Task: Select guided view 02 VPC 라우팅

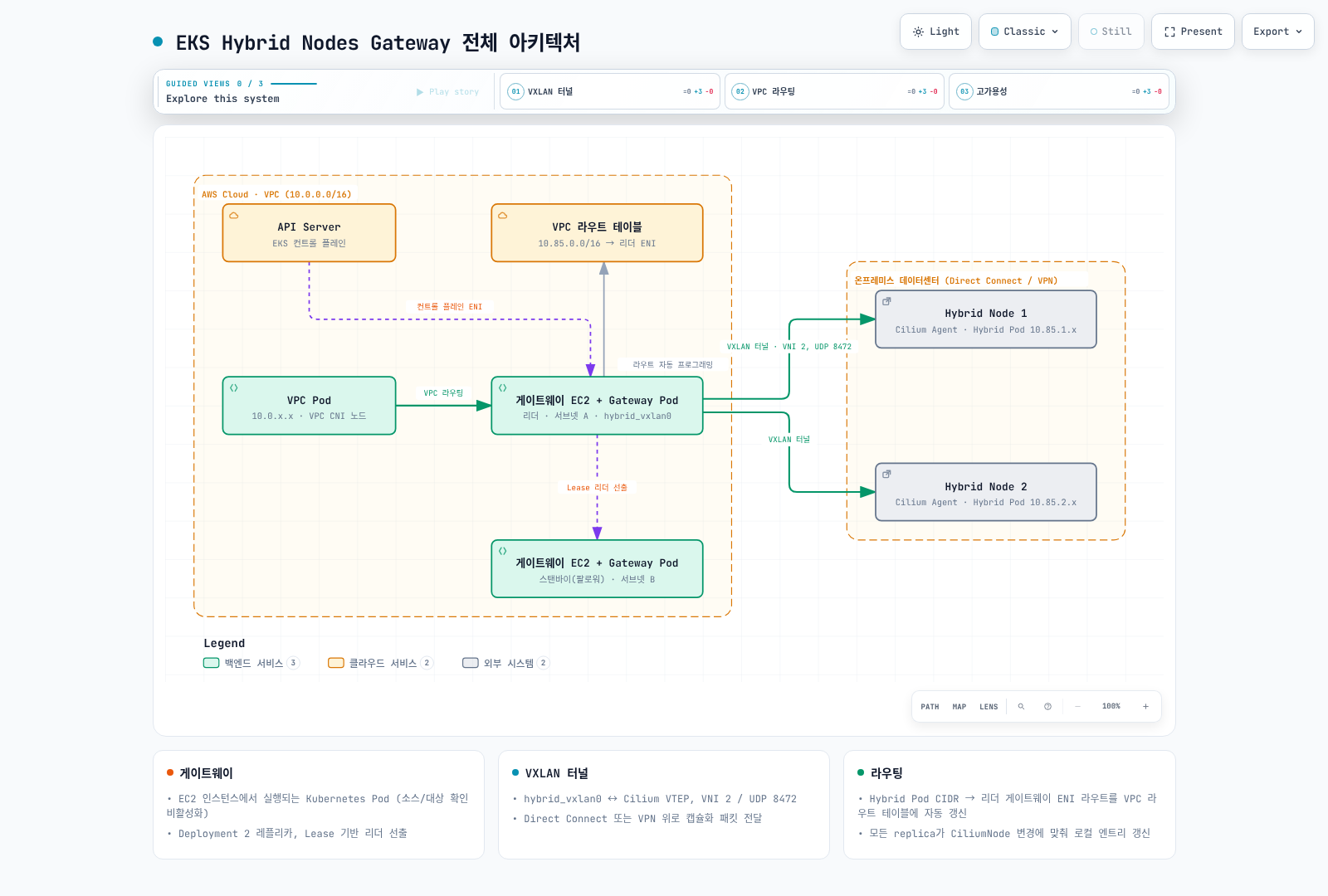Action: coord(834,91)
